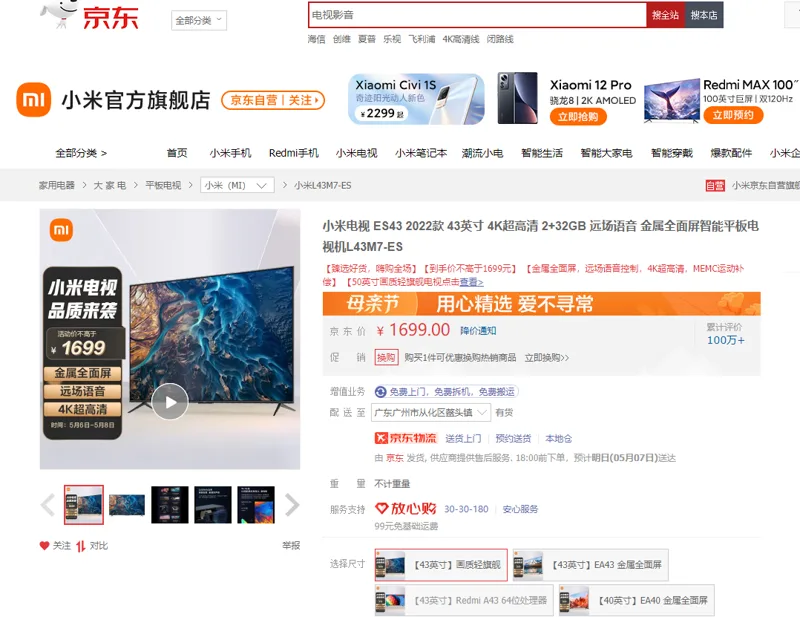Show previous product thumbnails arrow
Viewport: 800px width, 617px height.
pyautogui.click(x=47, y=505)
